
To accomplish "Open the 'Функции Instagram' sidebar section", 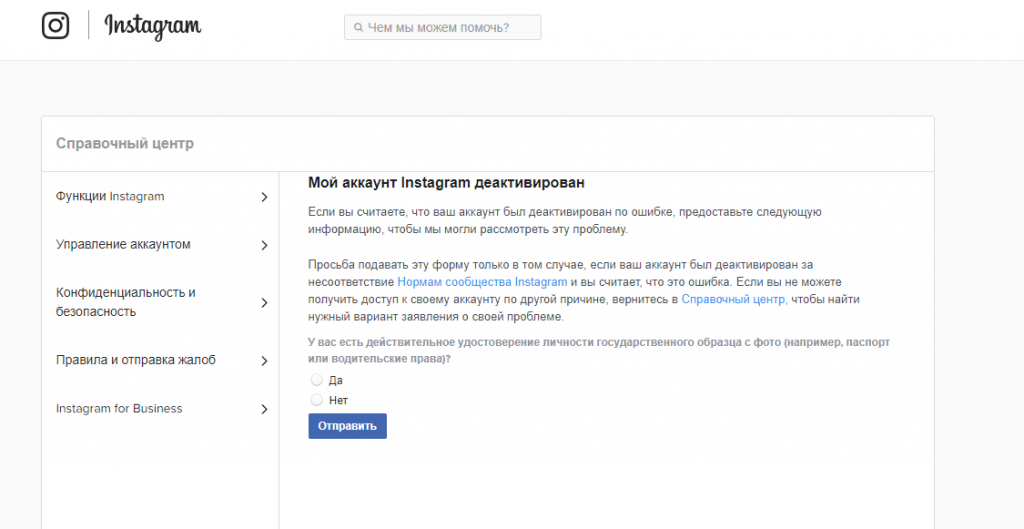I will coord(110,197).
